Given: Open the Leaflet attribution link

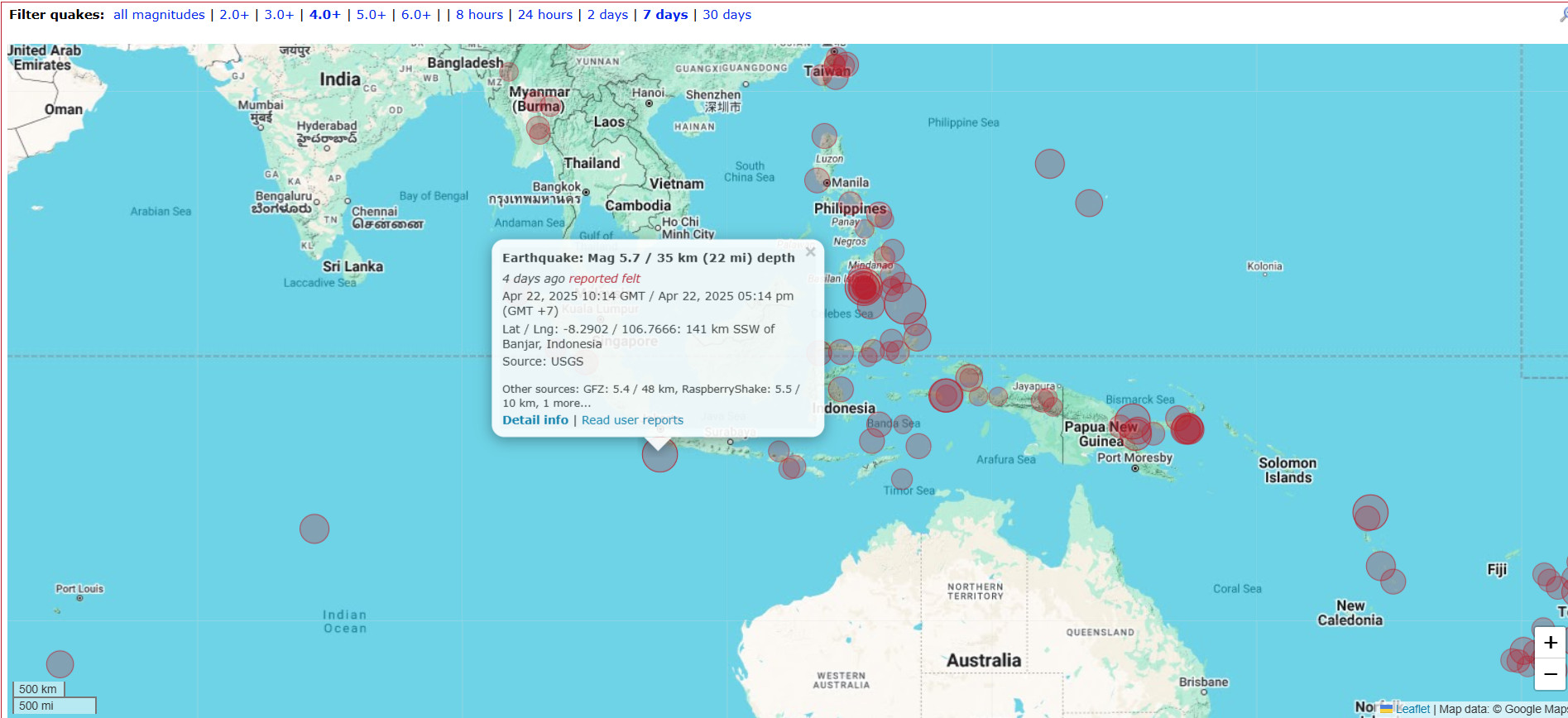Looking at the screenshot, I should (1412, 709).
